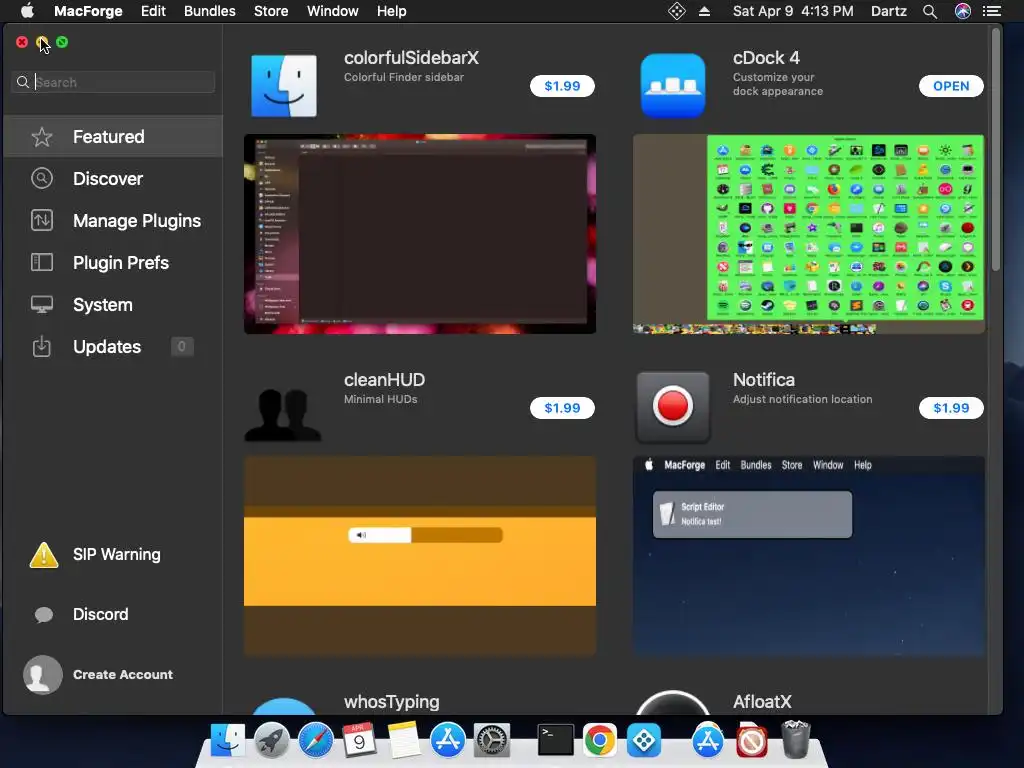Screen dimensions: 1024x768
Task: Click the System monitor icon in sidebar
Action: [42, 304]
